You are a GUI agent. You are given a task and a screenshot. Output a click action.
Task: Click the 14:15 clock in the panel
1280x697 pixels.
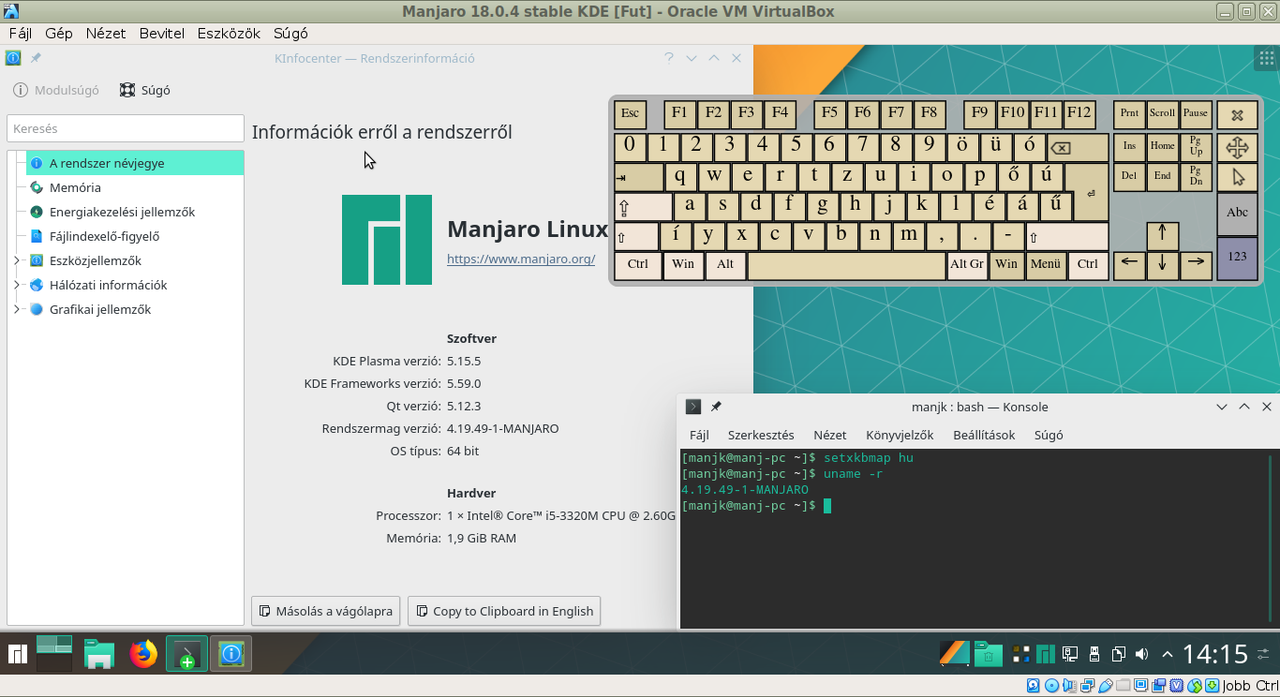[1215, 655]
